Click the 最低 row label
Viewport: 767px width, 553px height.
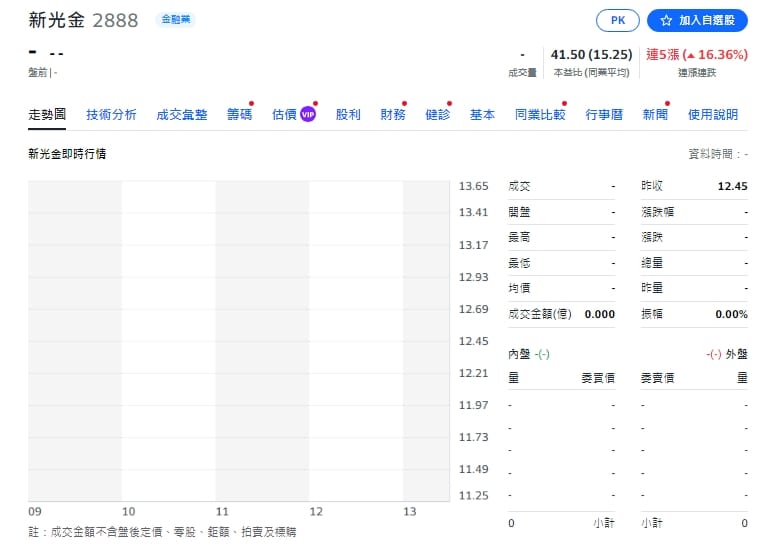click(519, 263)
